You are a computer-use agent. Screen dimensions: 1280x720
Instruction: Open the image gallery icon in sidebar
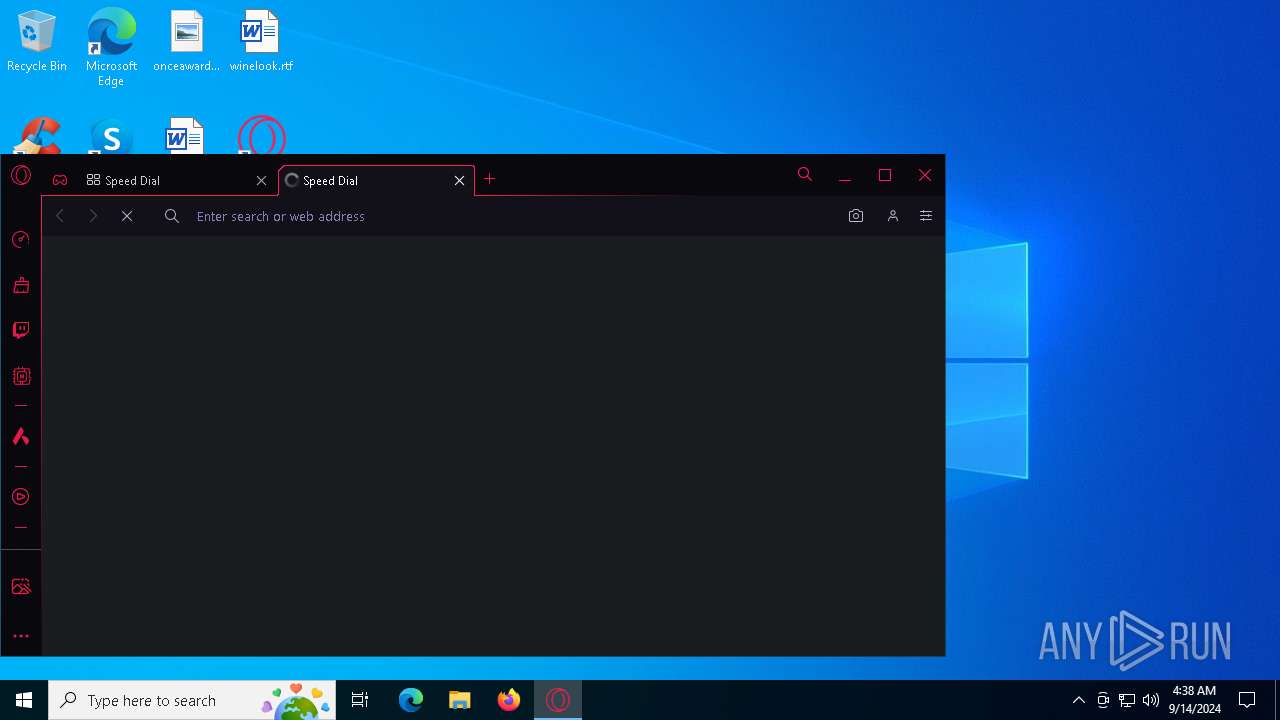[x=21, y=587]
